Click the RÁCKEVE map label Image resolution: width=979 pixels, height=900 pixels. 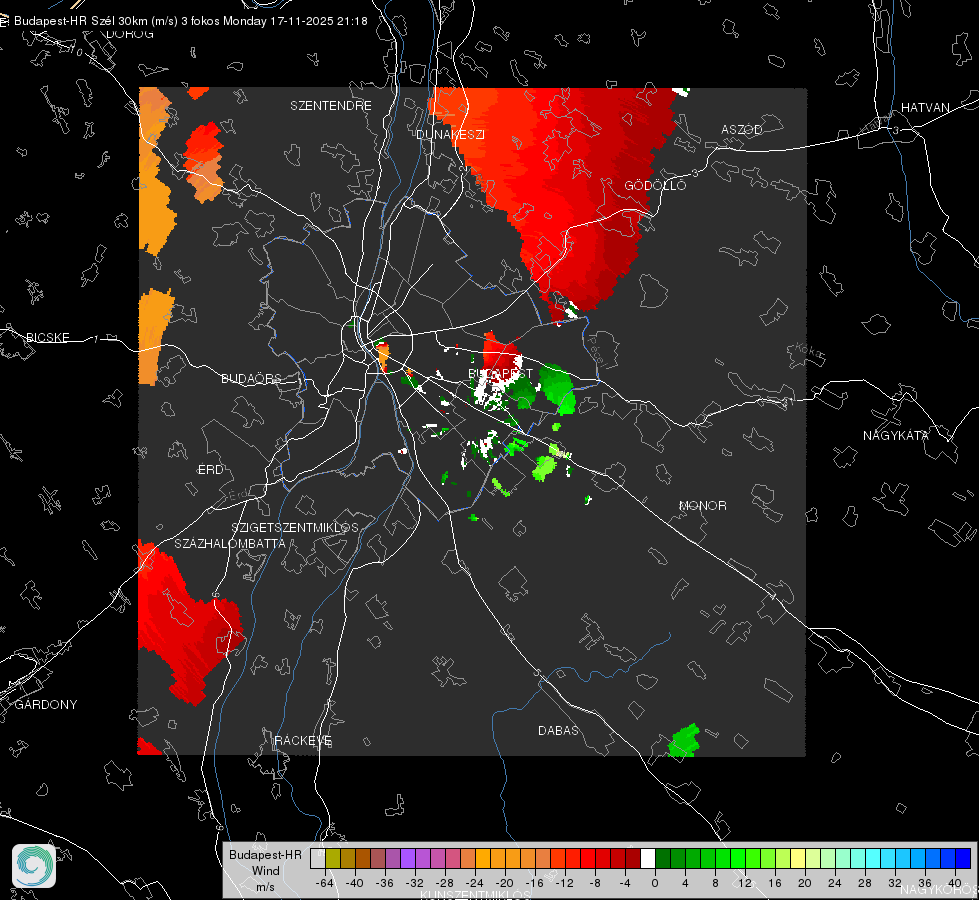point(303,740)
